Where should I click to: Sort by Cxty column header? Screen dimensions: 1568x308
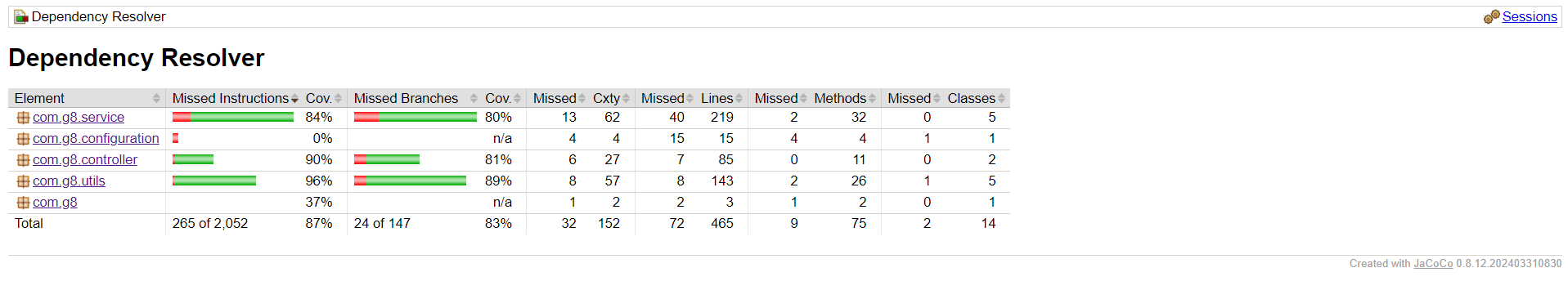[609, 98]
